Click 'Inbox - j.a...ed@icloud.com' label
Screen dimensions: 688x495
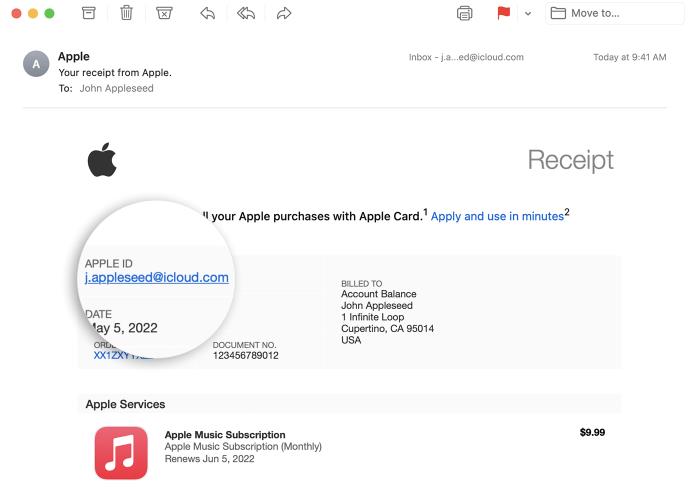pos(466,57)
